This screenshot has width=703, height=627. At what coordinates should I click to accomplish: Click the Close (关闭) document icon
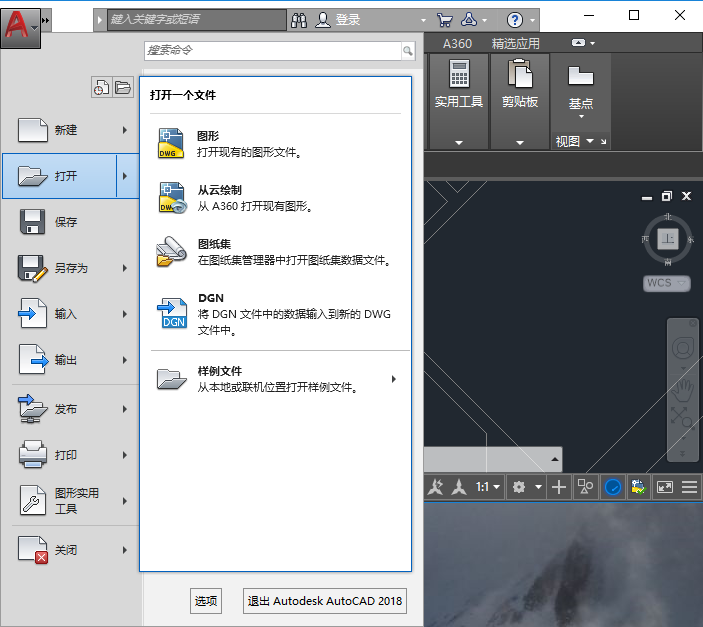pos(33,550)
